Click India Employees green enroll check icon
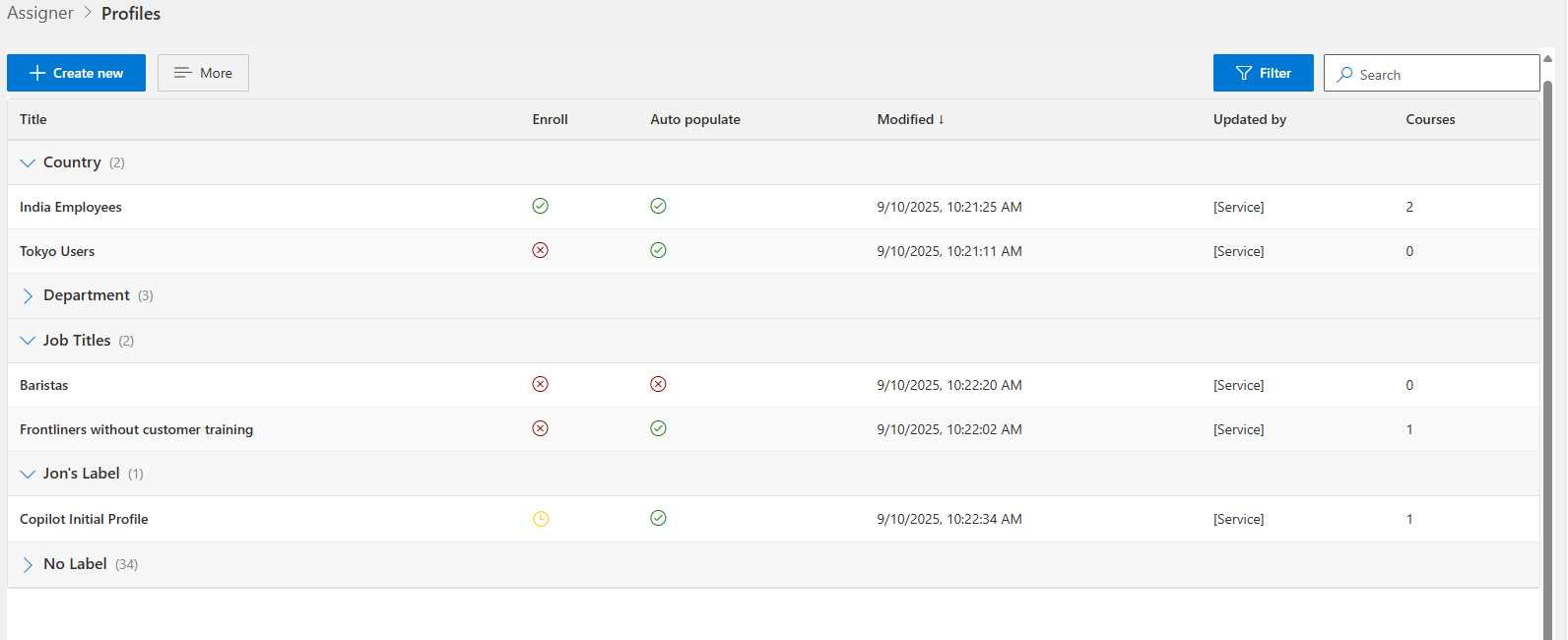Viewport: 1568px width, 640px height. (540, 206)
